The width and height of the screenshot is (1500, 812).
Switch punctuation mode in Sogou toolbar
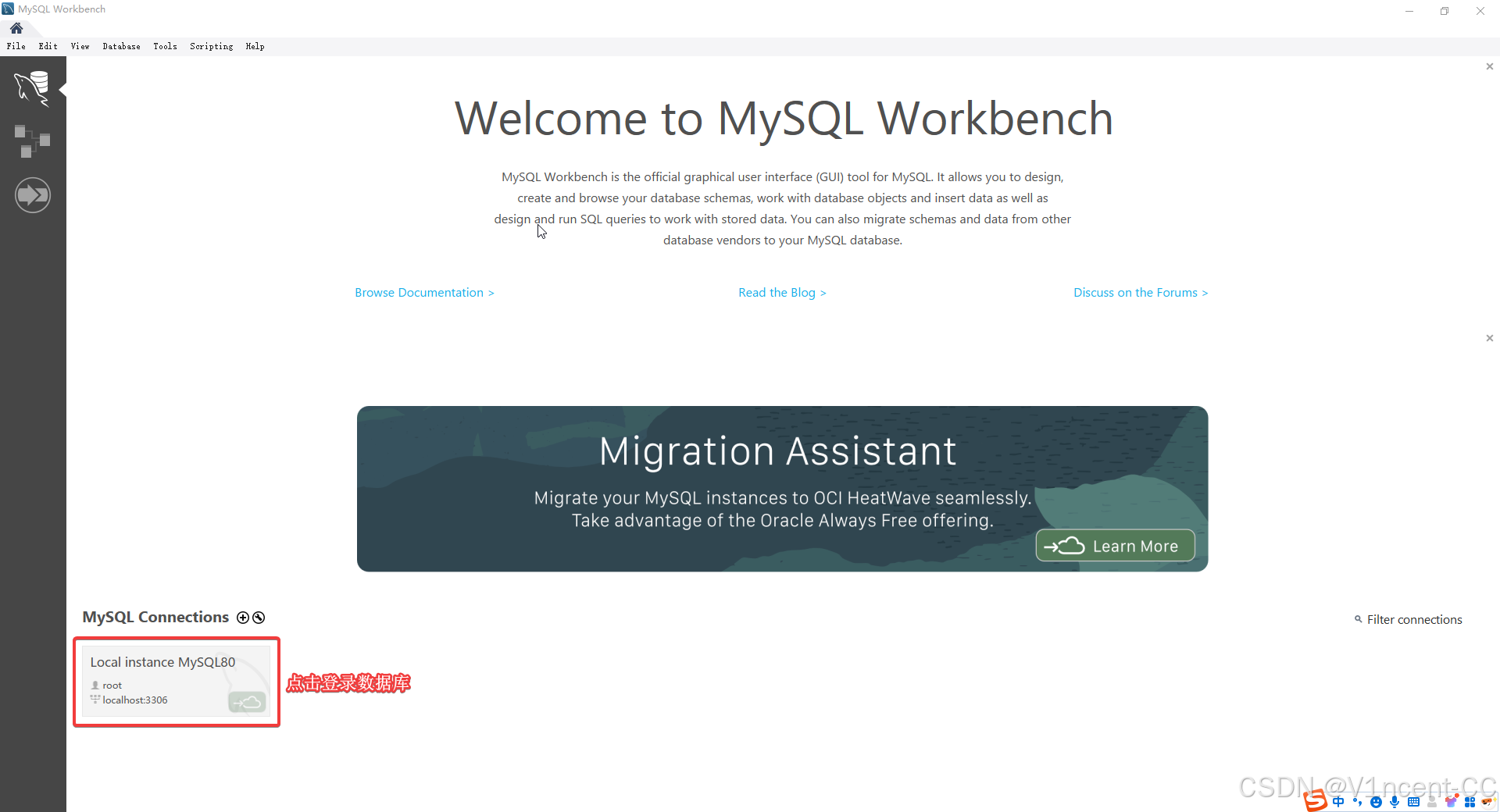pyautogui.click(x=1358, y=802)
